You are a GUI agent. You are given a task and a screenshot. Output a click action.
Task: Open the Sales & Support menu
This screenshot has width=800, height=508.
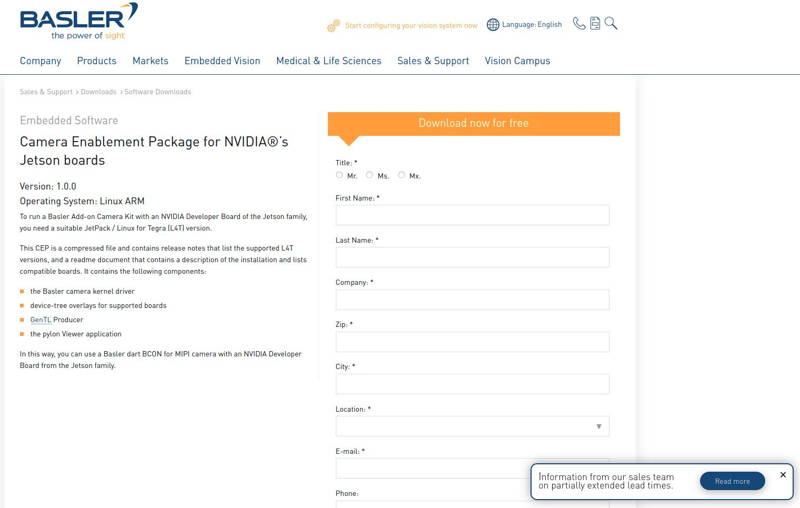pos(433,61)
